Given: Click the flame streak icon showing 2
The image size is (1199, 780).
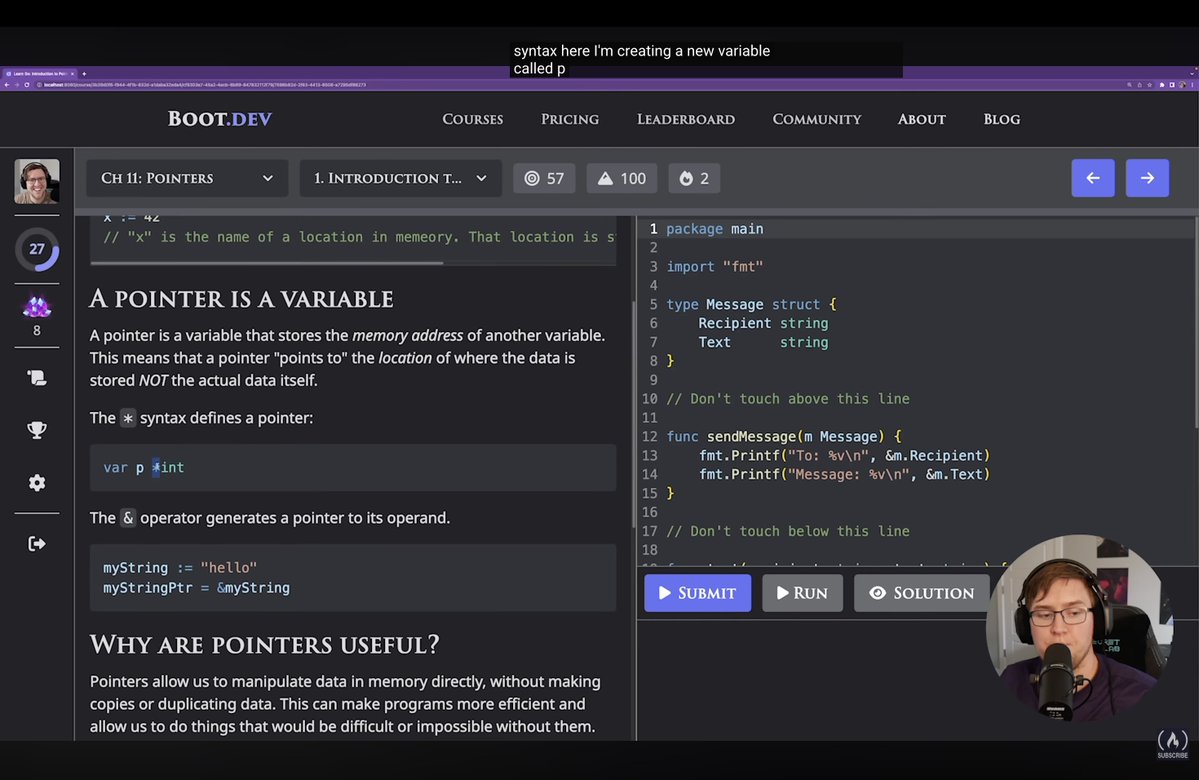Looking at the screenshot, I should coord(694,178).
